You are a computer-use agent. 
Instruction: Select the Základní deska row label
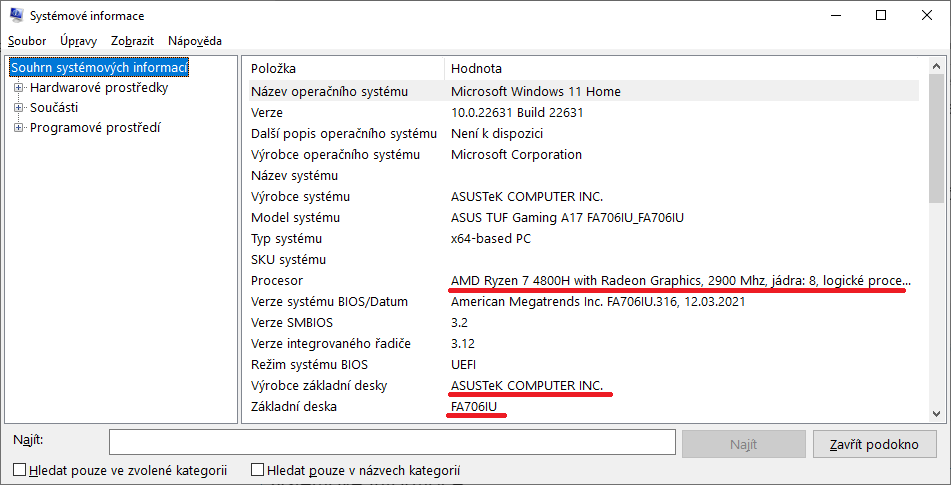(x=294, y=407)
